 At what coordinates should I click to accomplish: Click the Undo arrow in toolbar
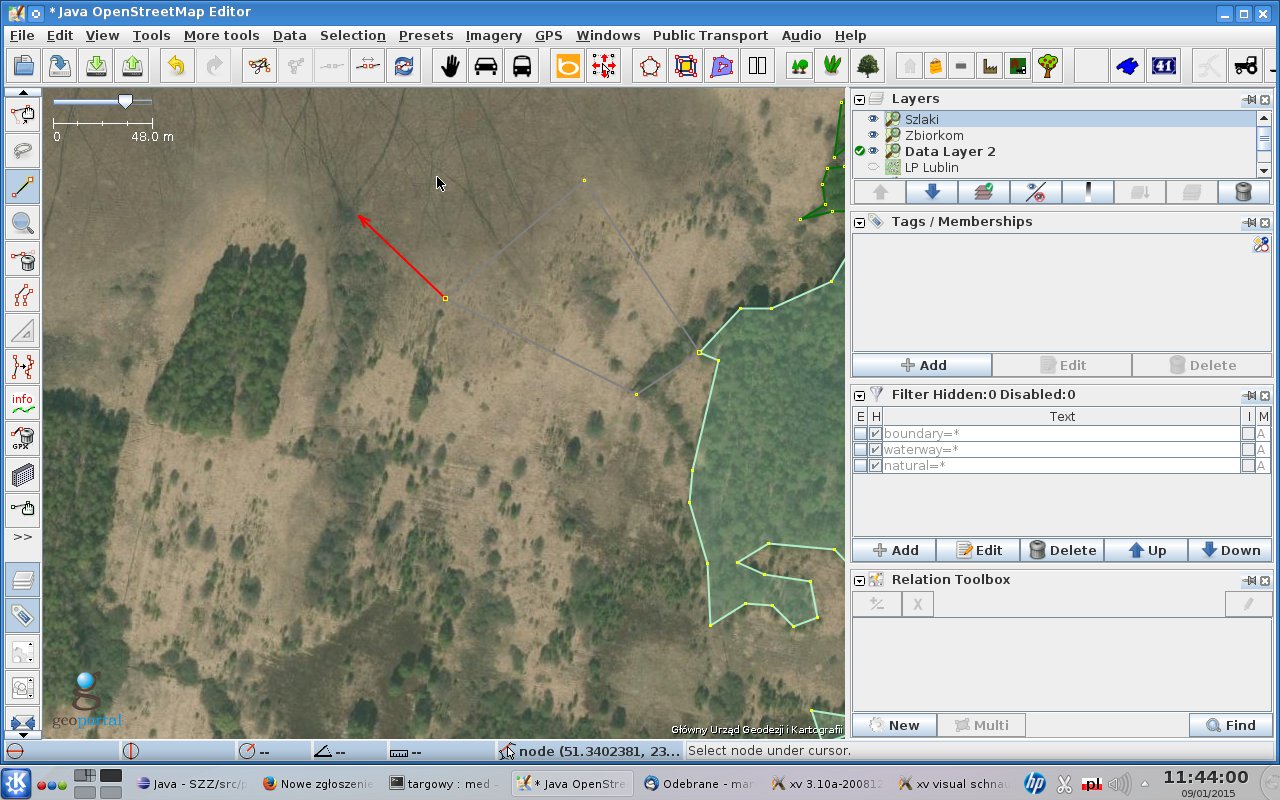[176, 66]
